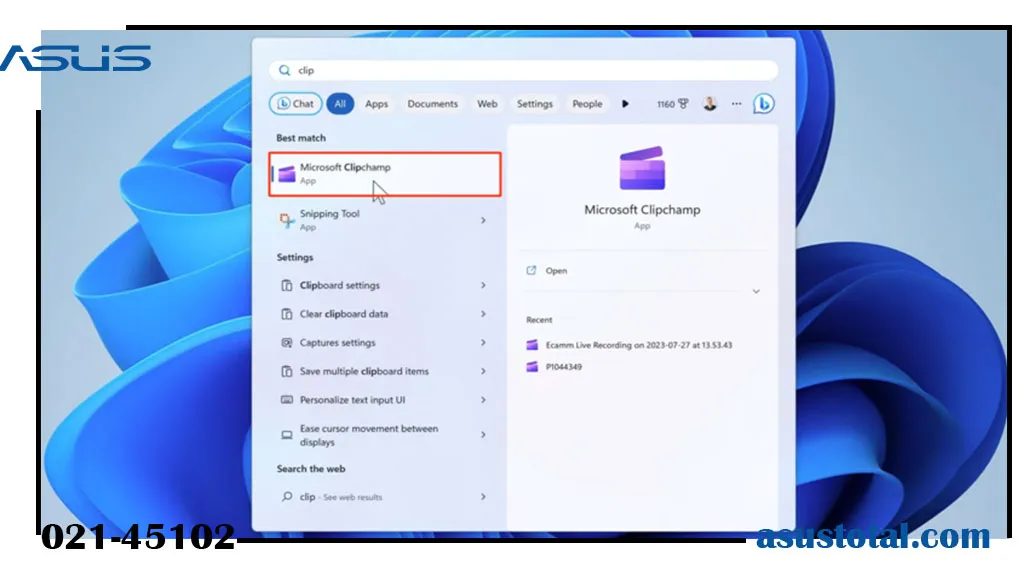The width and height of the screenshot is (1024, 575).
Task: Click the web search magnifier icon
Action: [x=287, y=497]
